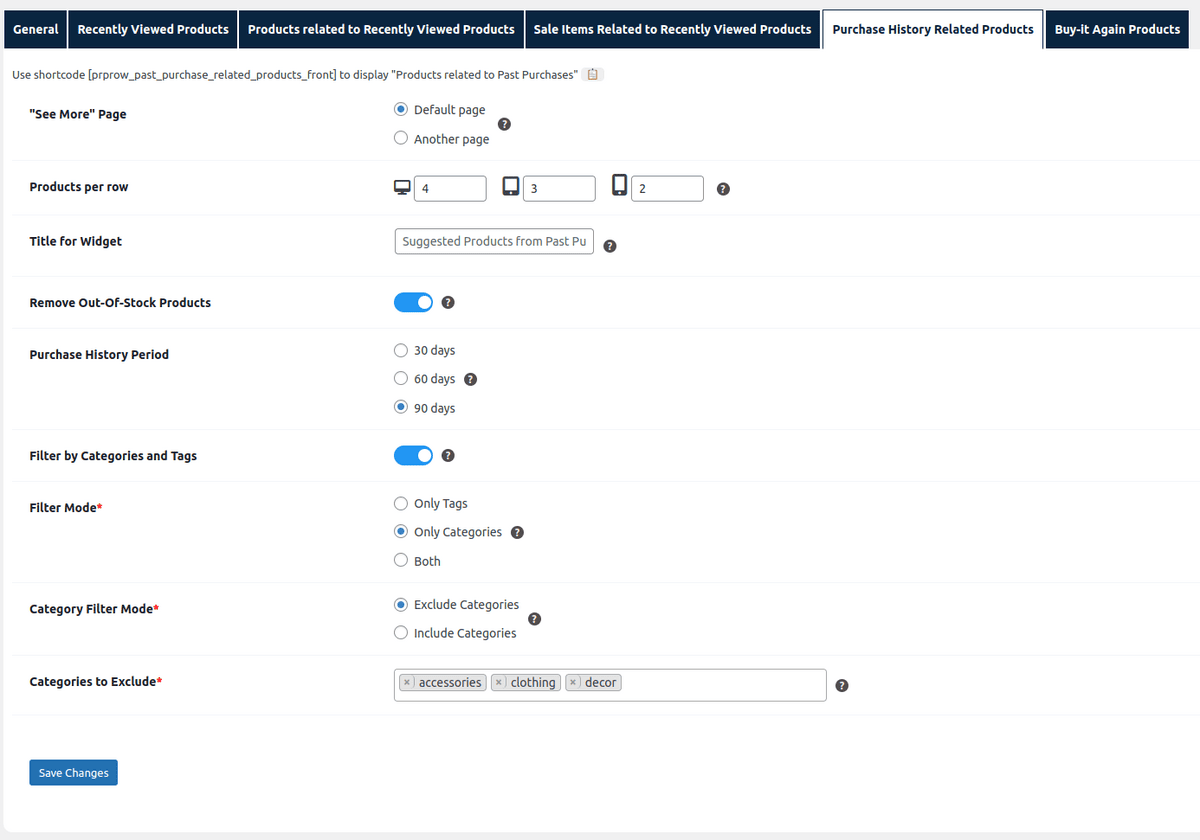Click the Save Changes button
The image size is (1200, 840).
click(73, 772)
